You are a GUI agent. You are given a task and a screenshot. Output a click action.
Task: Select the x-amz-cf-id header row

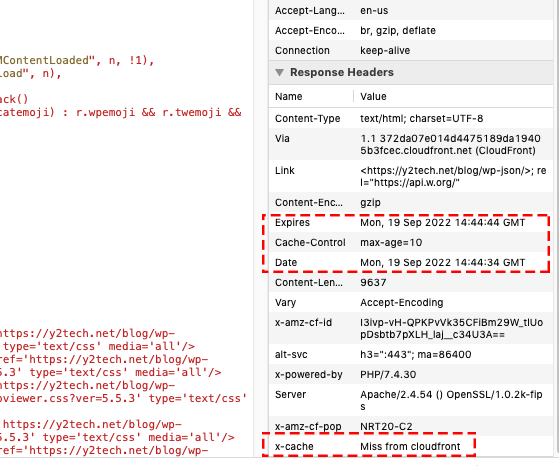411,328
